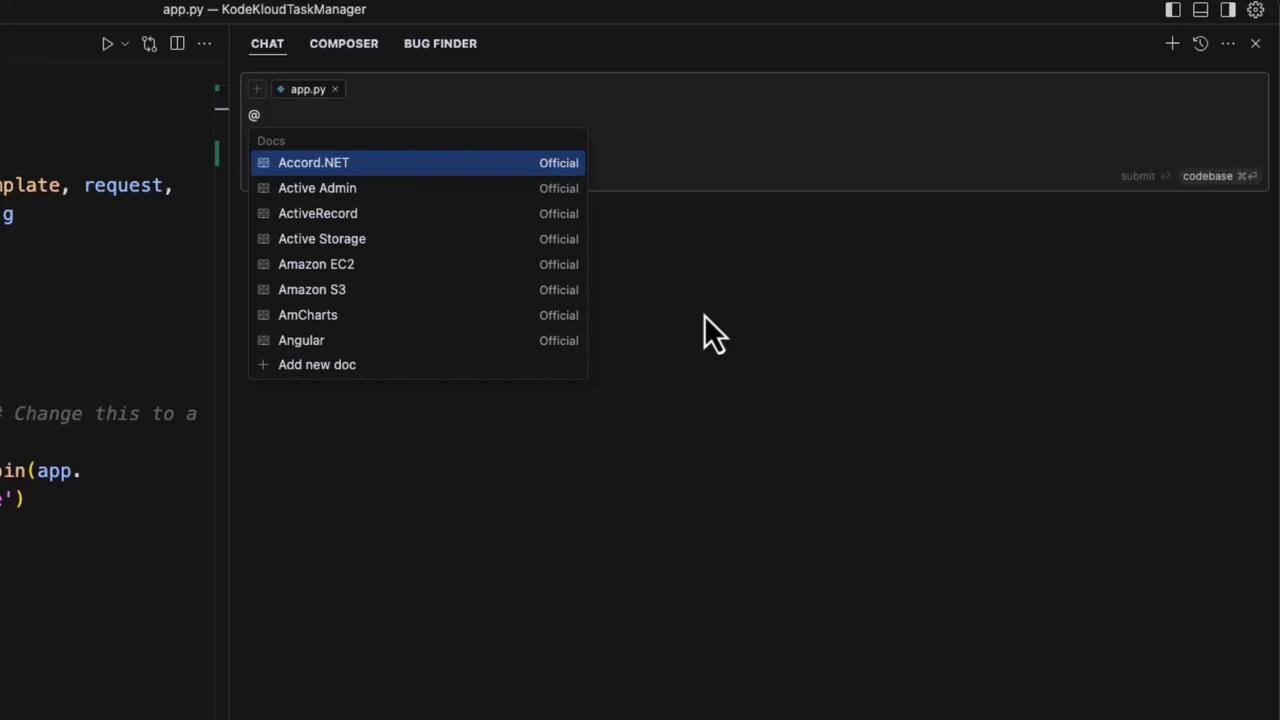Click 'request,' in the code editor
1280x720 pixels.
pyautogui.click(x=128, y=186)
